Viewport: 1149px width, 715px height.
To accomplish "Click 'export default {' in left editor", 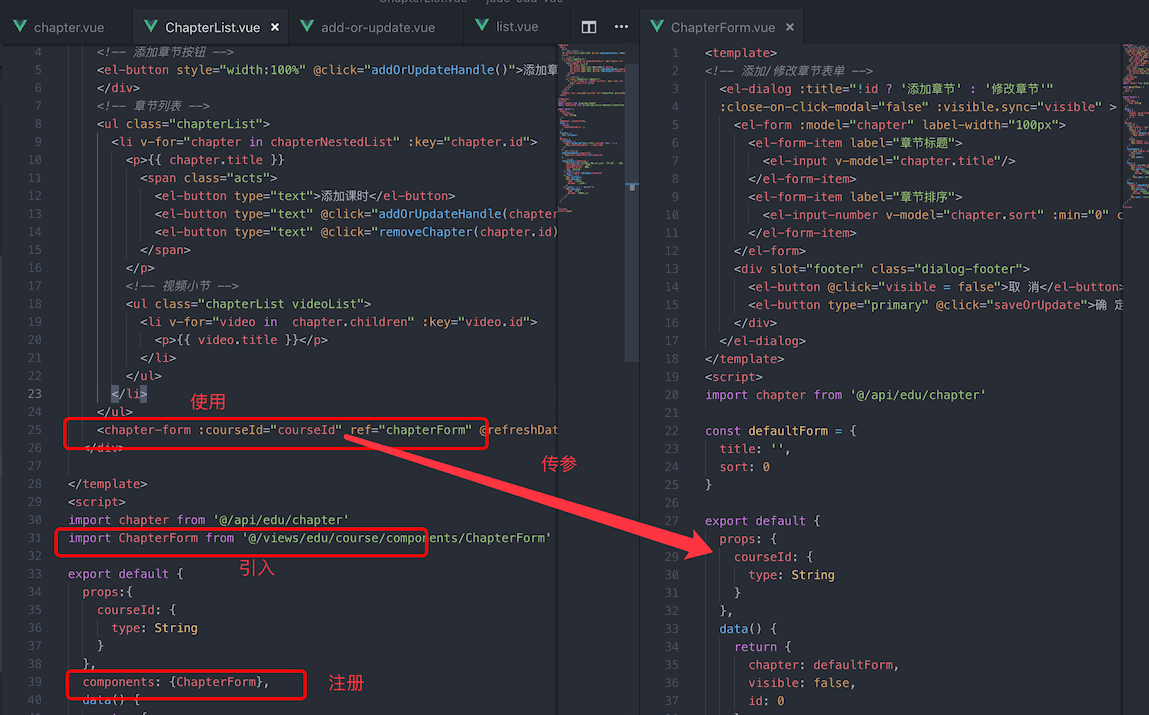I will [125, 574].
